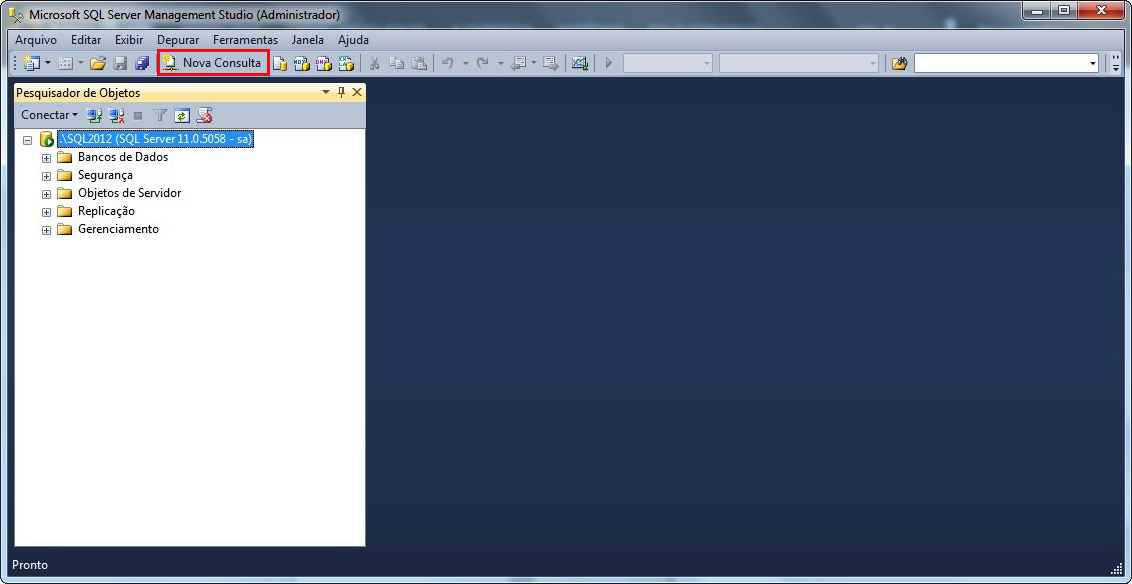Open the Ferramentas menu
The width and height of the screenshot is (1132, 584).
245,40
